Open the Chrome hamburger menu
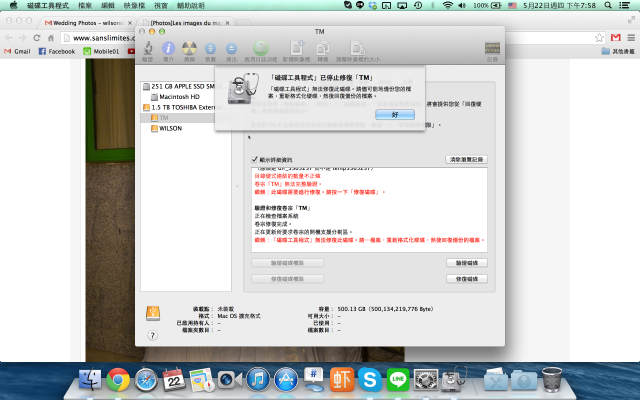 [631, 38]
